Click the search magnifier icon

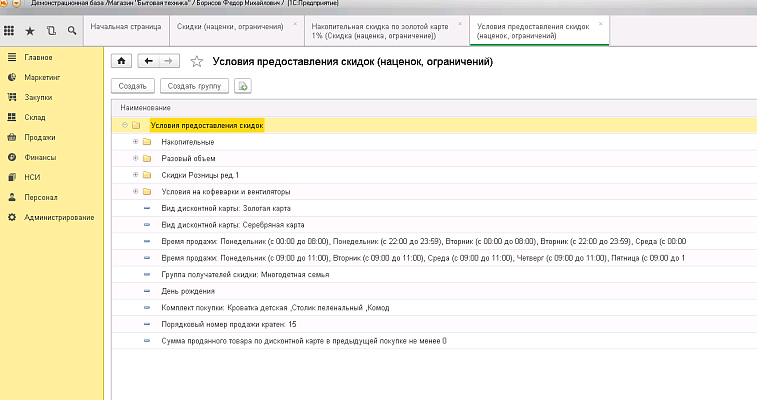click(72, 31)
